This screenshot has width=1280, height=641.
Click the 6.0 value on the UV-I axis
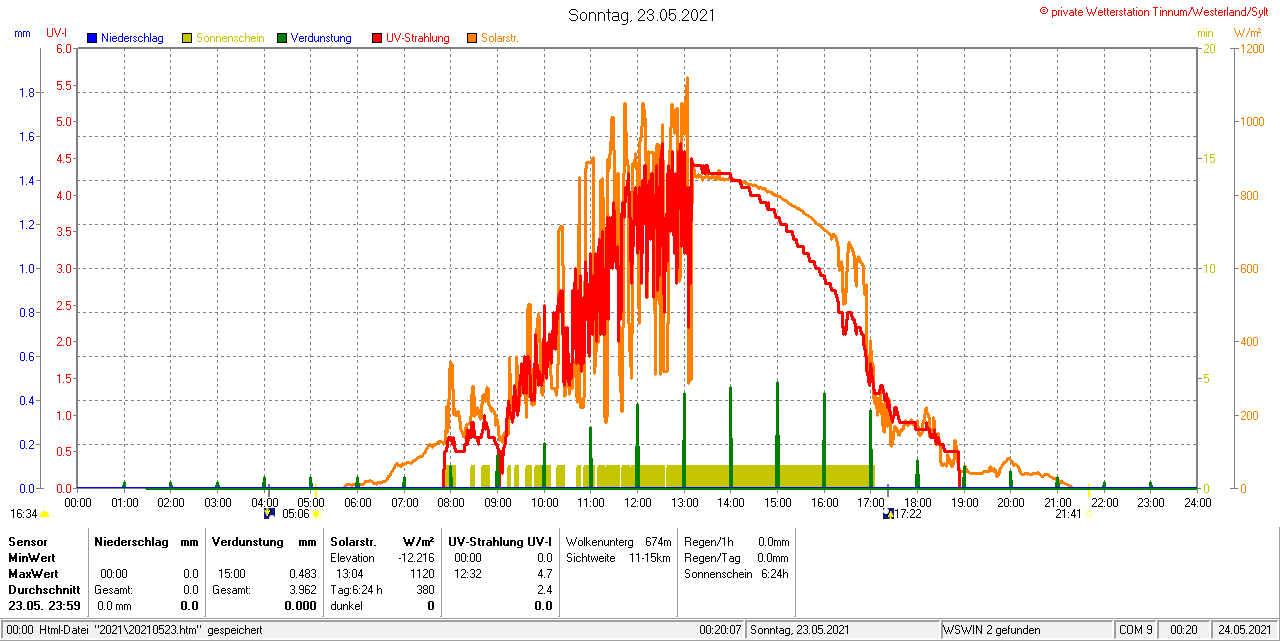pyautogui.click(x=64, y=48)
